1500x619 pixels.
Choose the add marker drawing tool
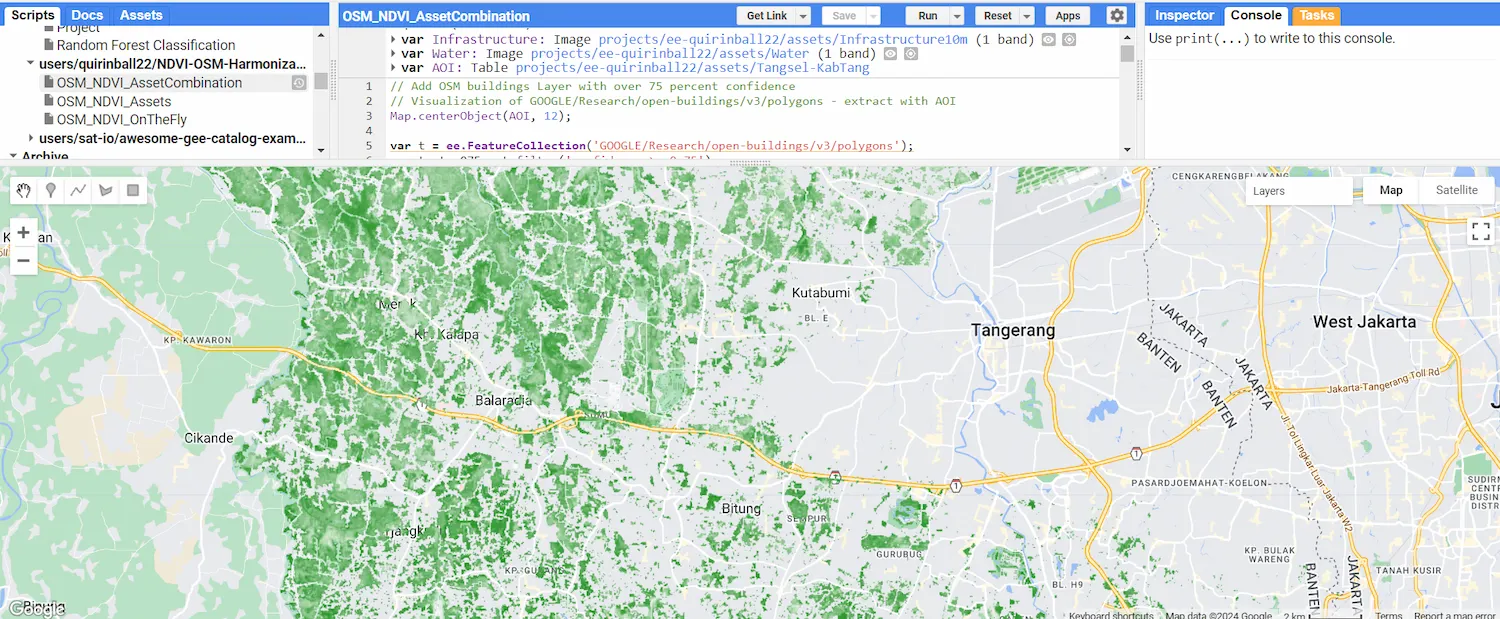[51, 190]
